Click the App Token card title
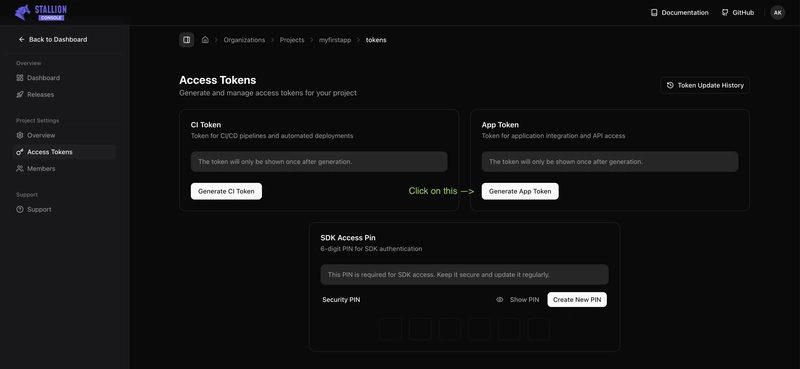 tap(500, 125)
